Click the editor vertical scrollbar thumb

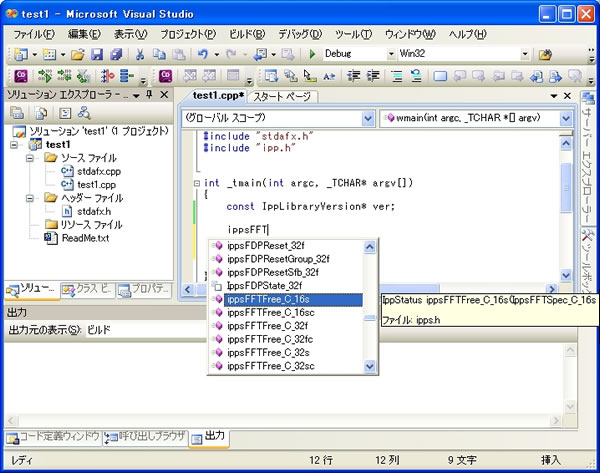pyautogui.click(x=566, y=188)
